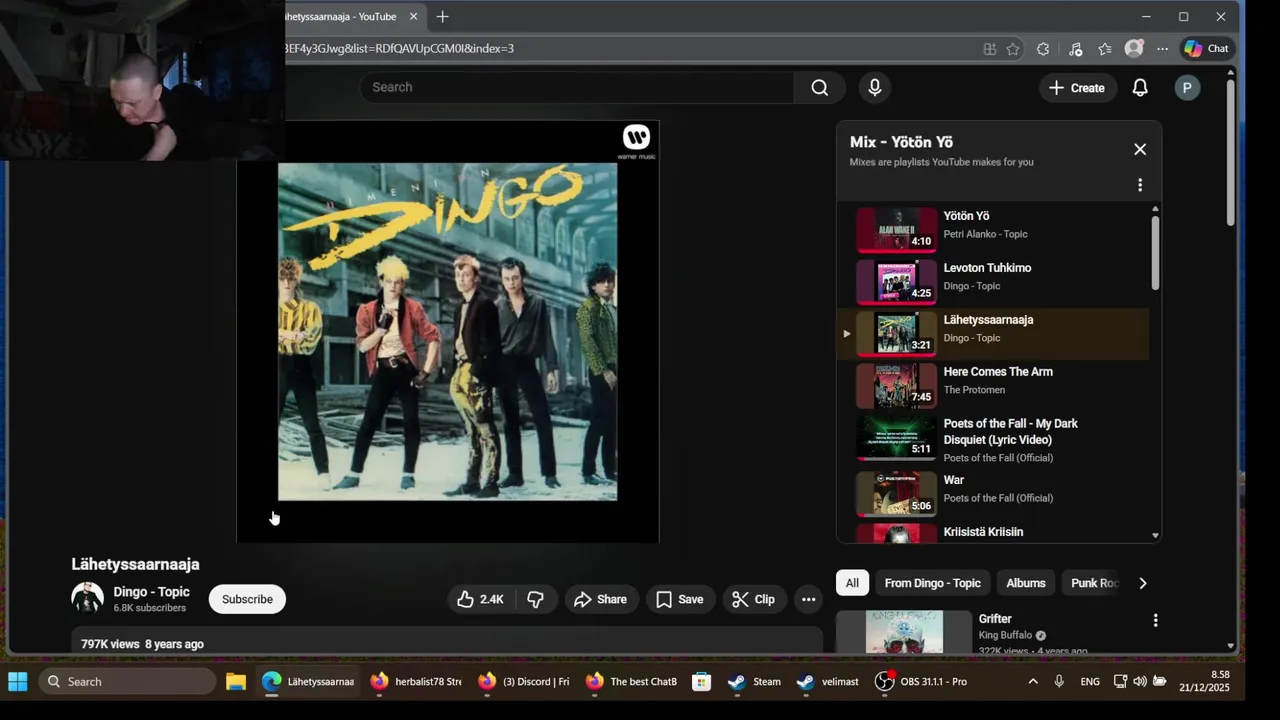Create a Clip from the video
1280x720 pixels.
pos(754,599)
